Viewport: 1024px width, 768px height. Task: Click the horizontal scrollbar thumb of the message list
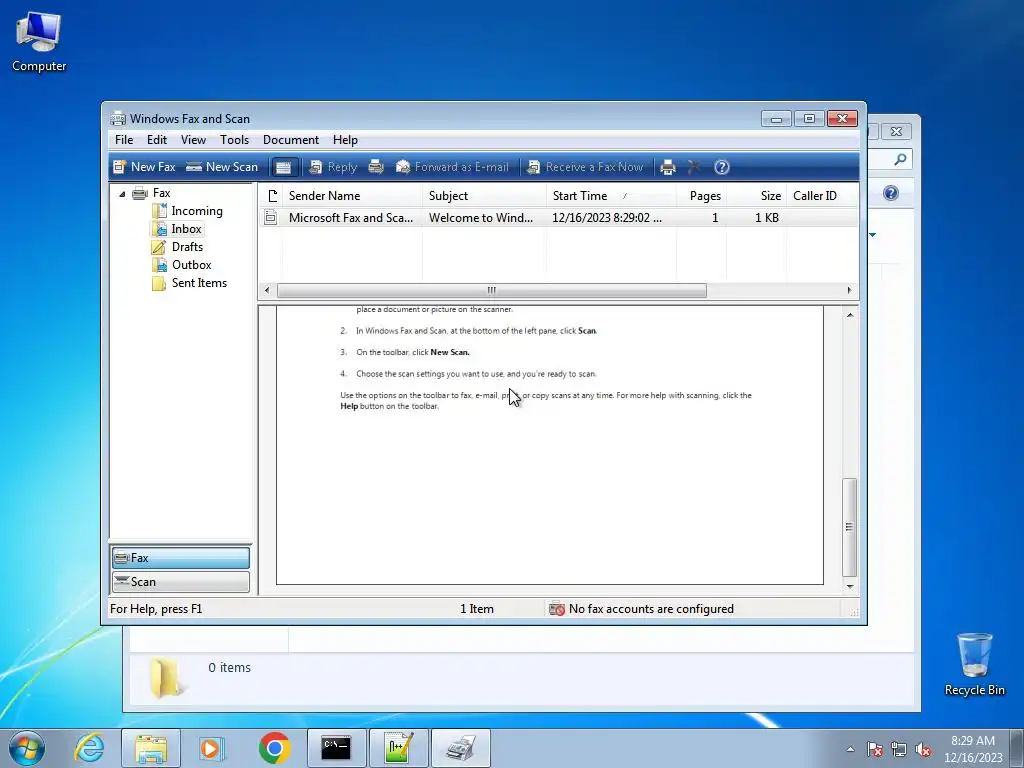tap(492, 291)
